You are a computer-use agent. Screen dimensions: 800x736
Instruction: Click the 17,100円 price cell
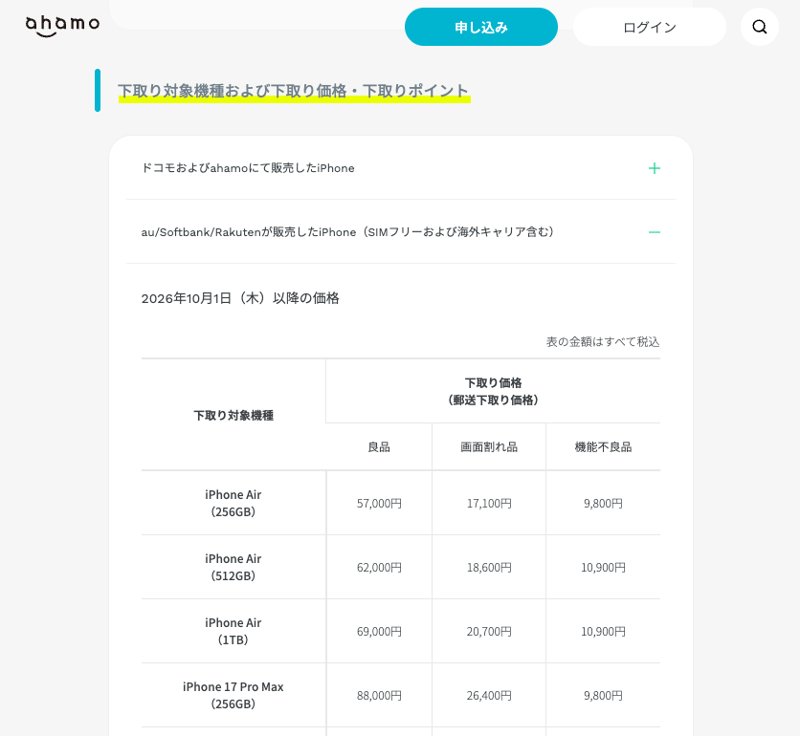(489, 503)
